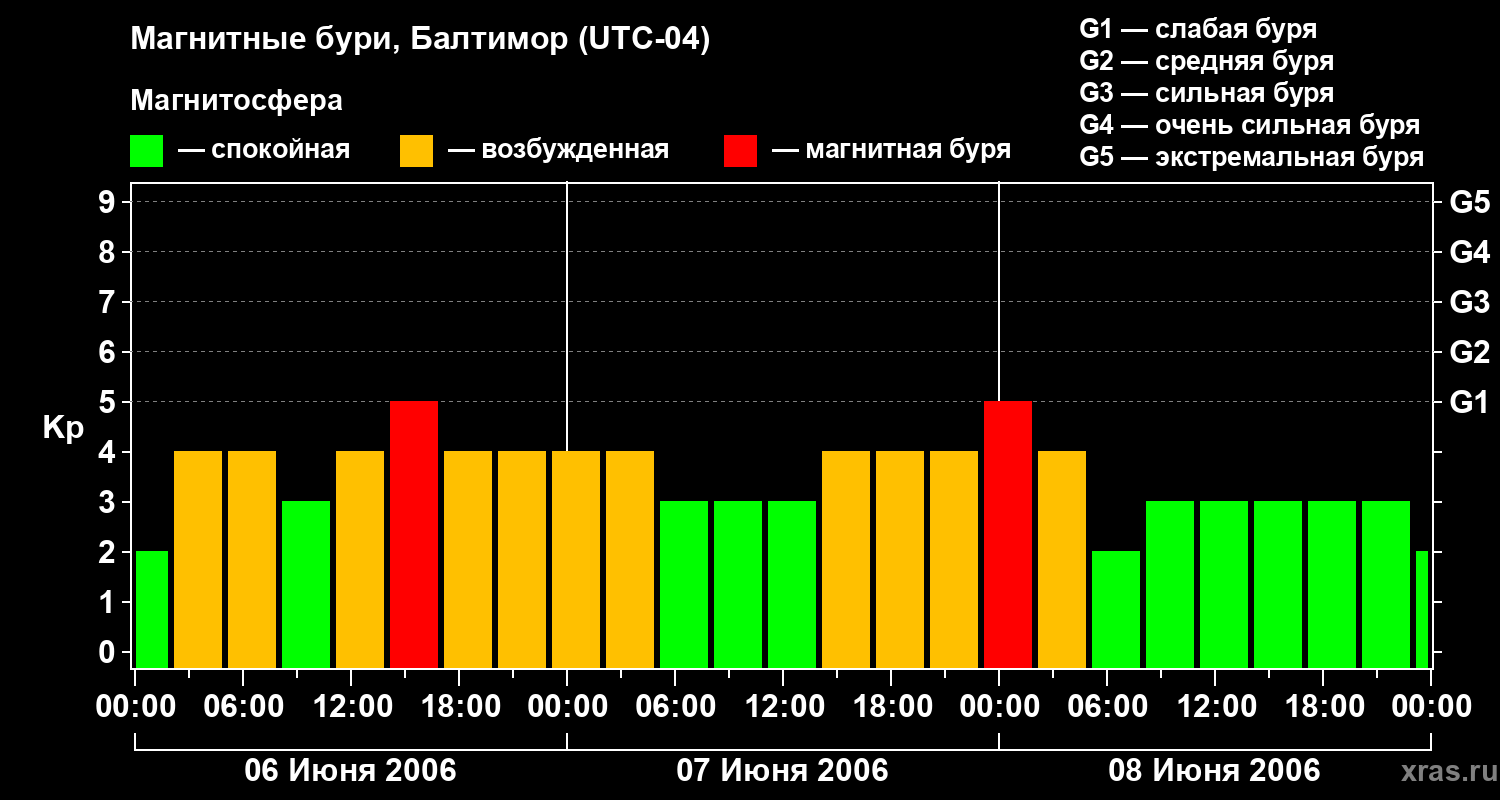Click the red "магнитная буря" legend swatch

click(740, 151)
